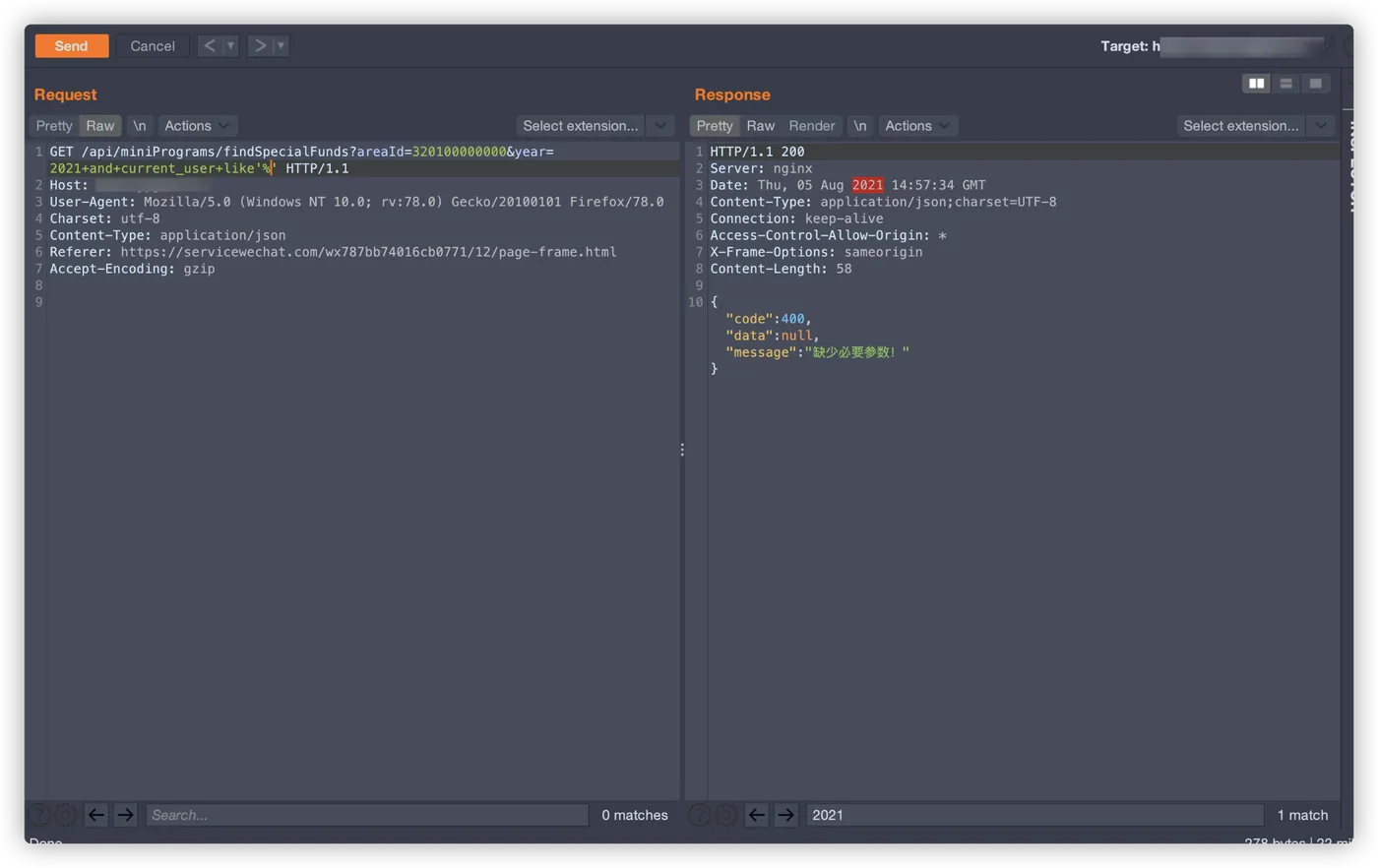The width and height of the screenshot is (1378, 868).
Task: Click the highlighted 2021 match in Response
Action: tap(867, 185)
